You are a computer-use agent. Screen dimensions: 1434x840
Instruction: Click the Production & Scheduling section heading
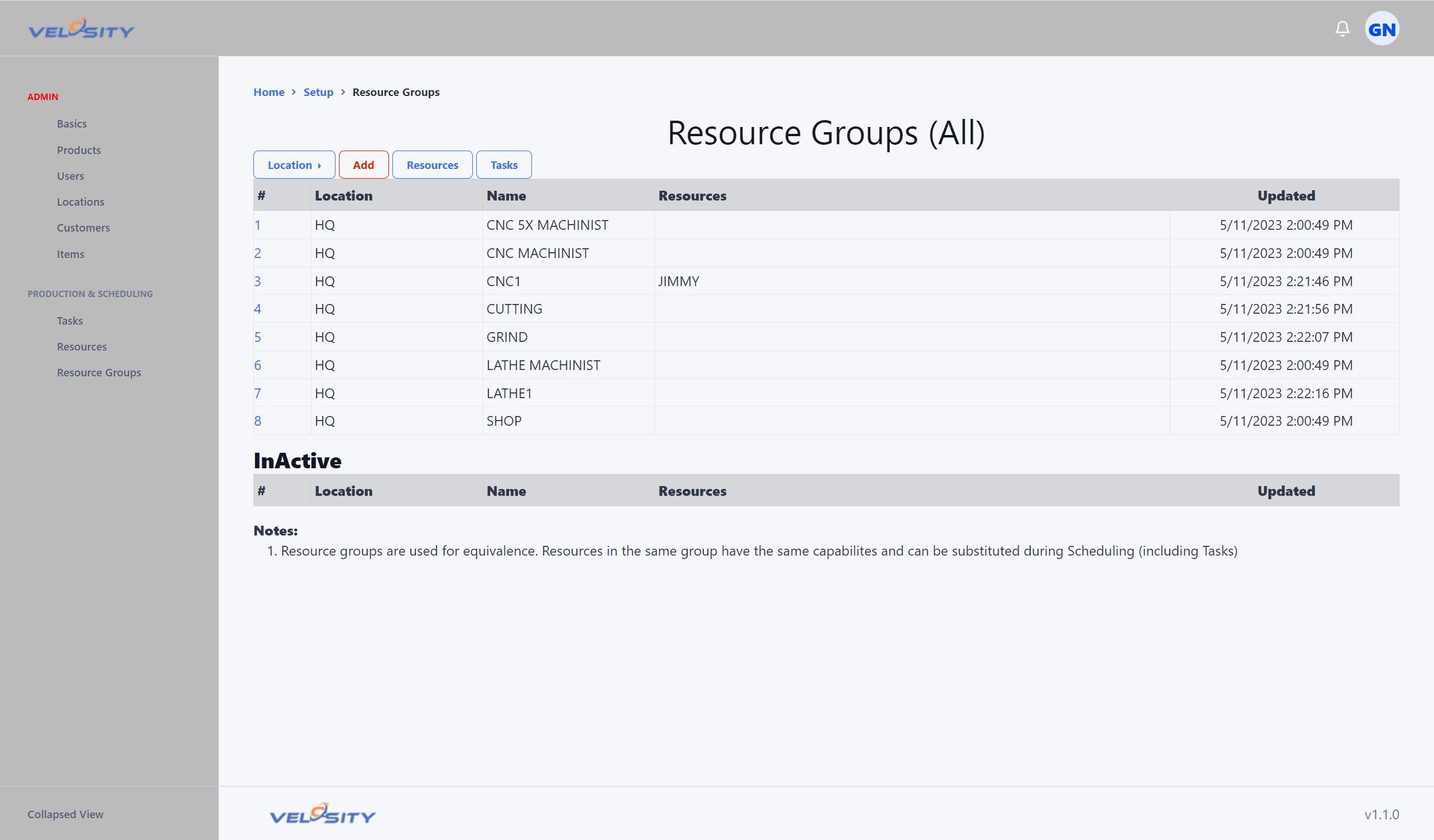point(90,294)
